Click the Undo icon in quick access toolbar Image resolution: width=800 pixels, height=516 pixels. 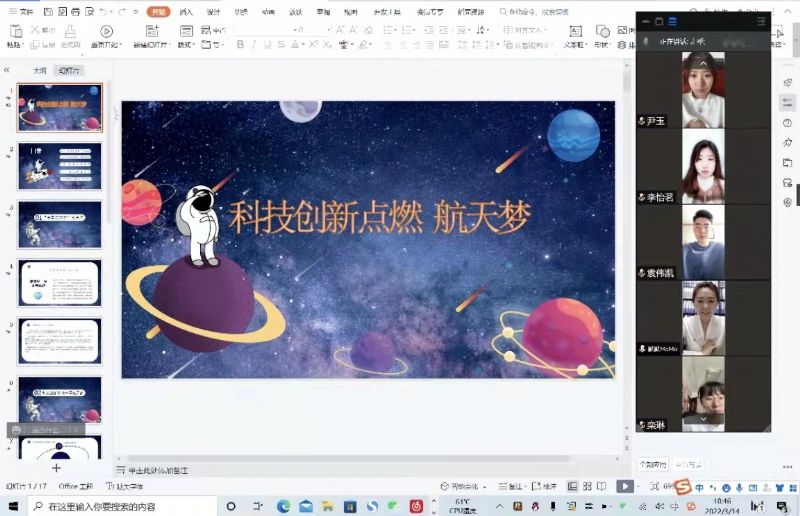(103, 12)
